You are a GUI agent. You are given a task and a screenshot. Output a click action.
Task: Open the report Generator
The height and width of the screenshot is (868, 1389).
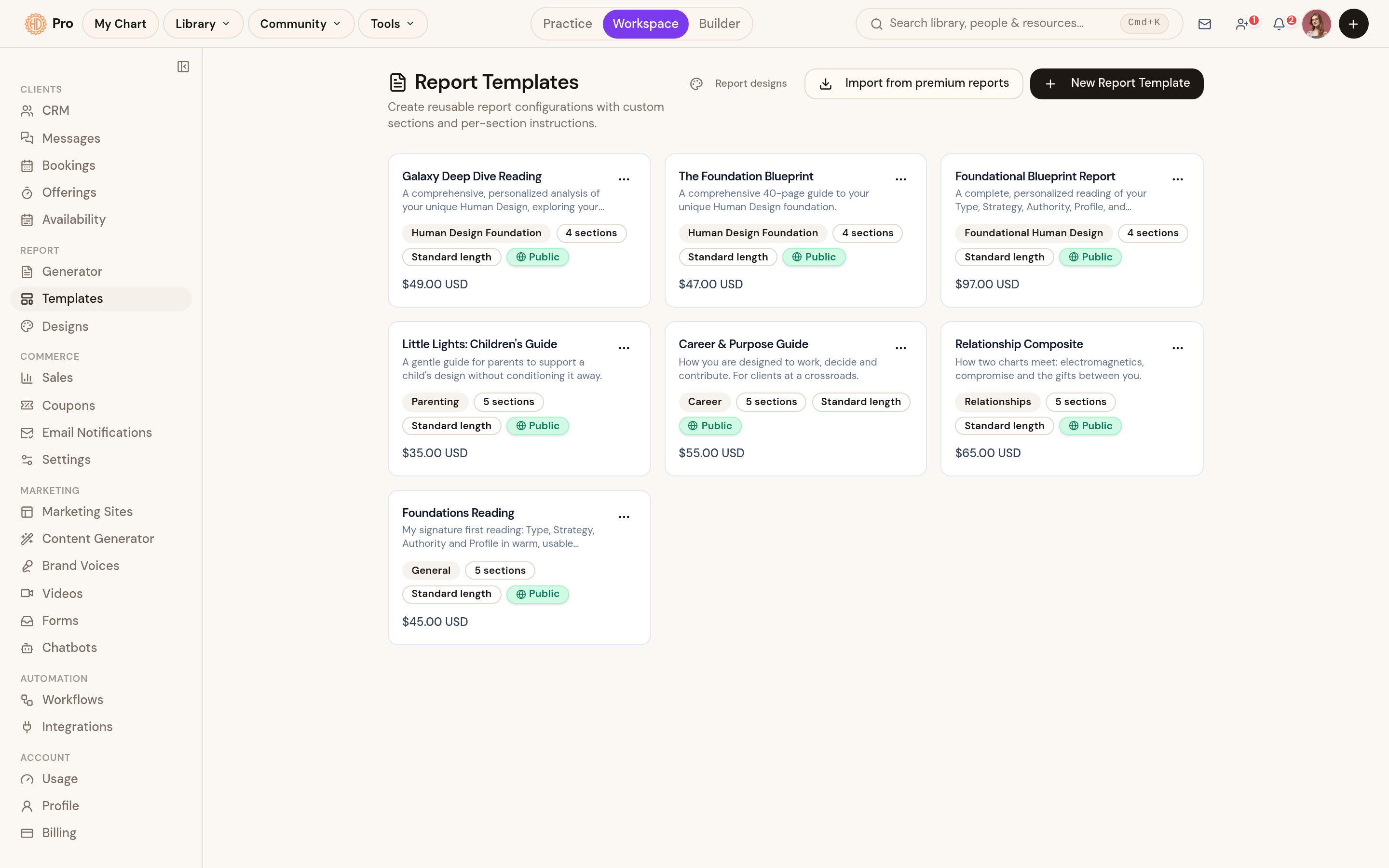coord(101,271)
